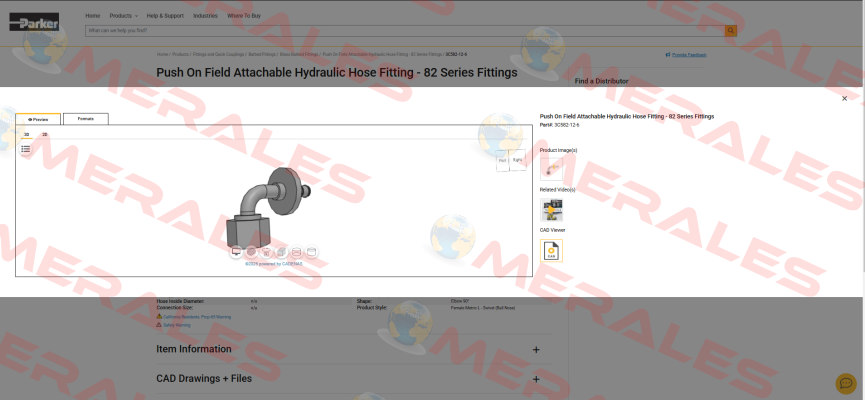Click the 'Related Video(s)' label
865x400 pixels.
(557, 190)
